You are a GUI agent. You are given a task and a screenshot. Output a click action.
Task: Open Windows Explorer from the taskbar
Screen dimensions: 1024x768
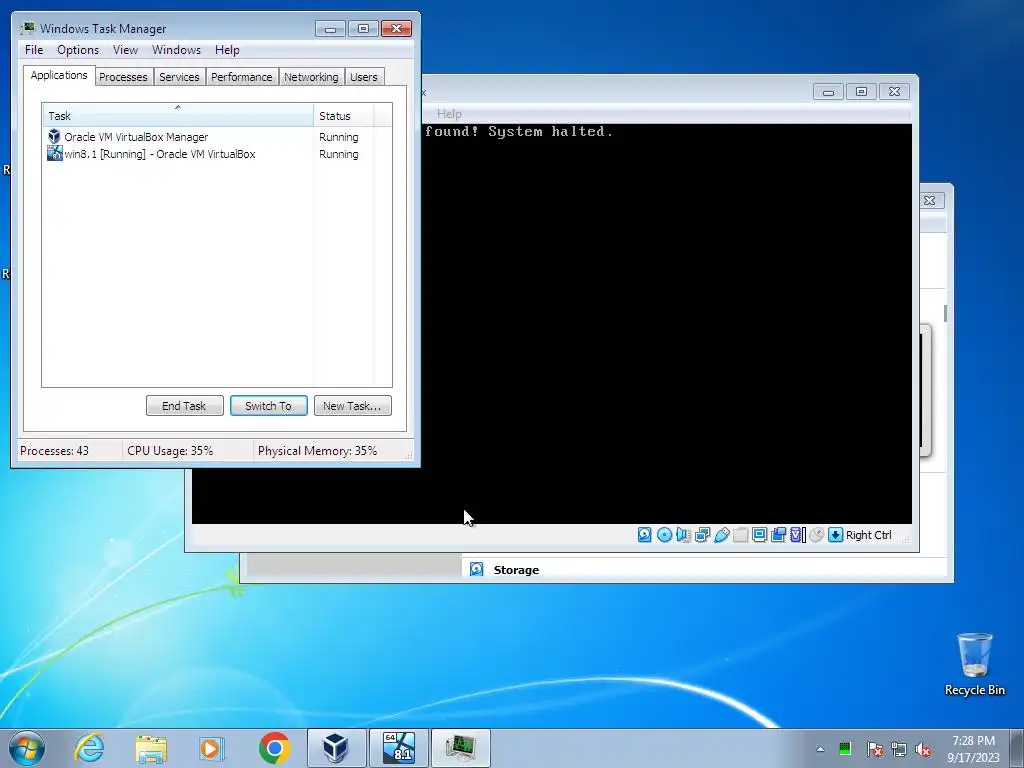click(151, 748)
